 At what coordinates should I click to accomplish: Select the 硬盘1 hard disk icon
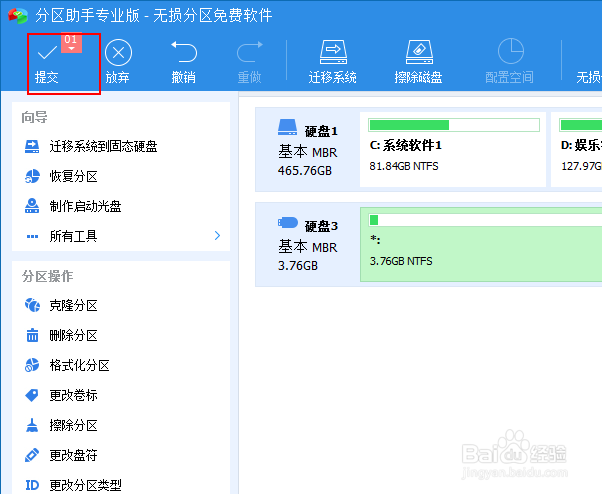tap(288, 127)
